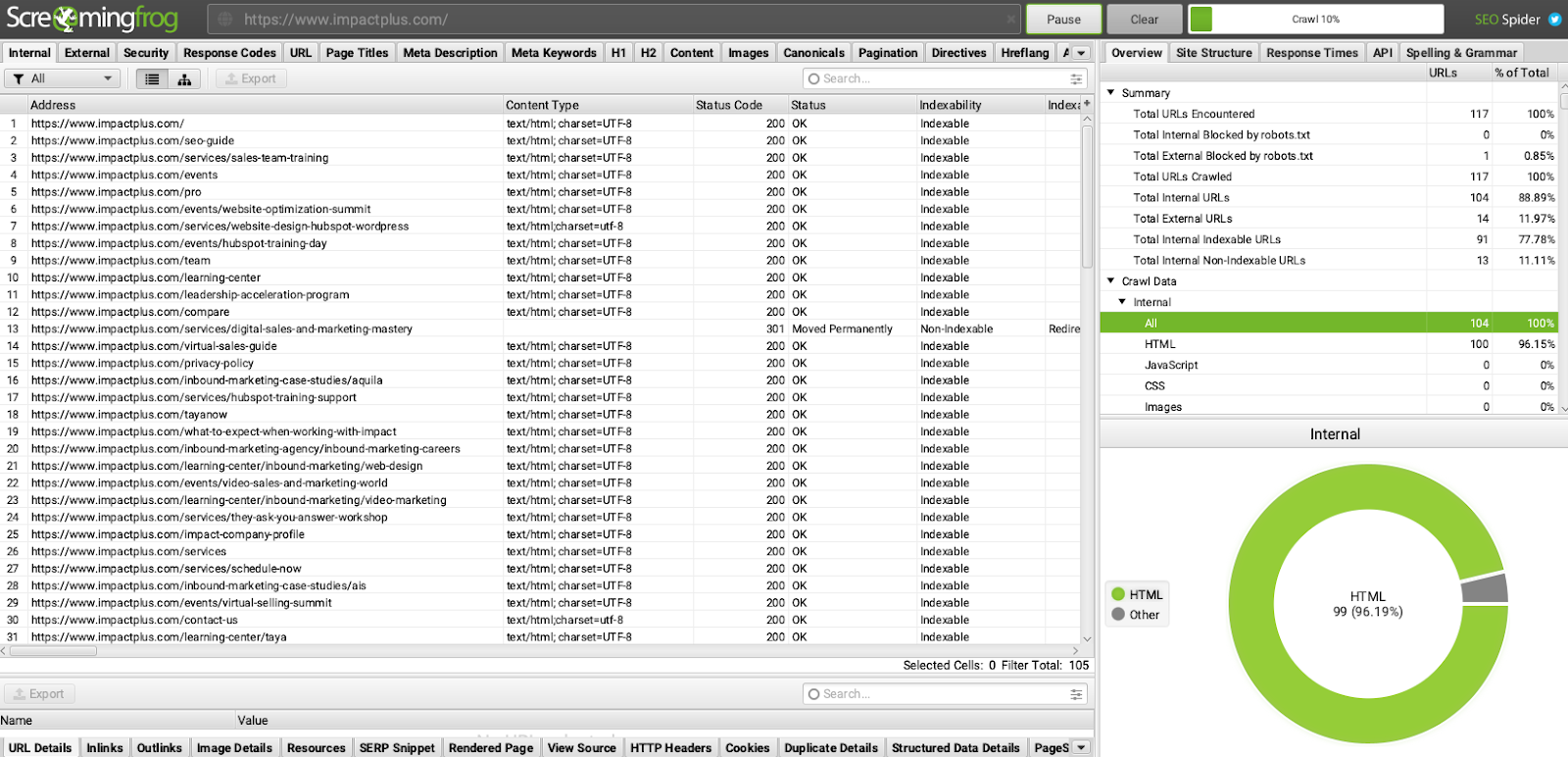The width and height of the screenshot is (1568, 757).
Task: Click the Screaming Frog logo
Action: tap(92, 19)
